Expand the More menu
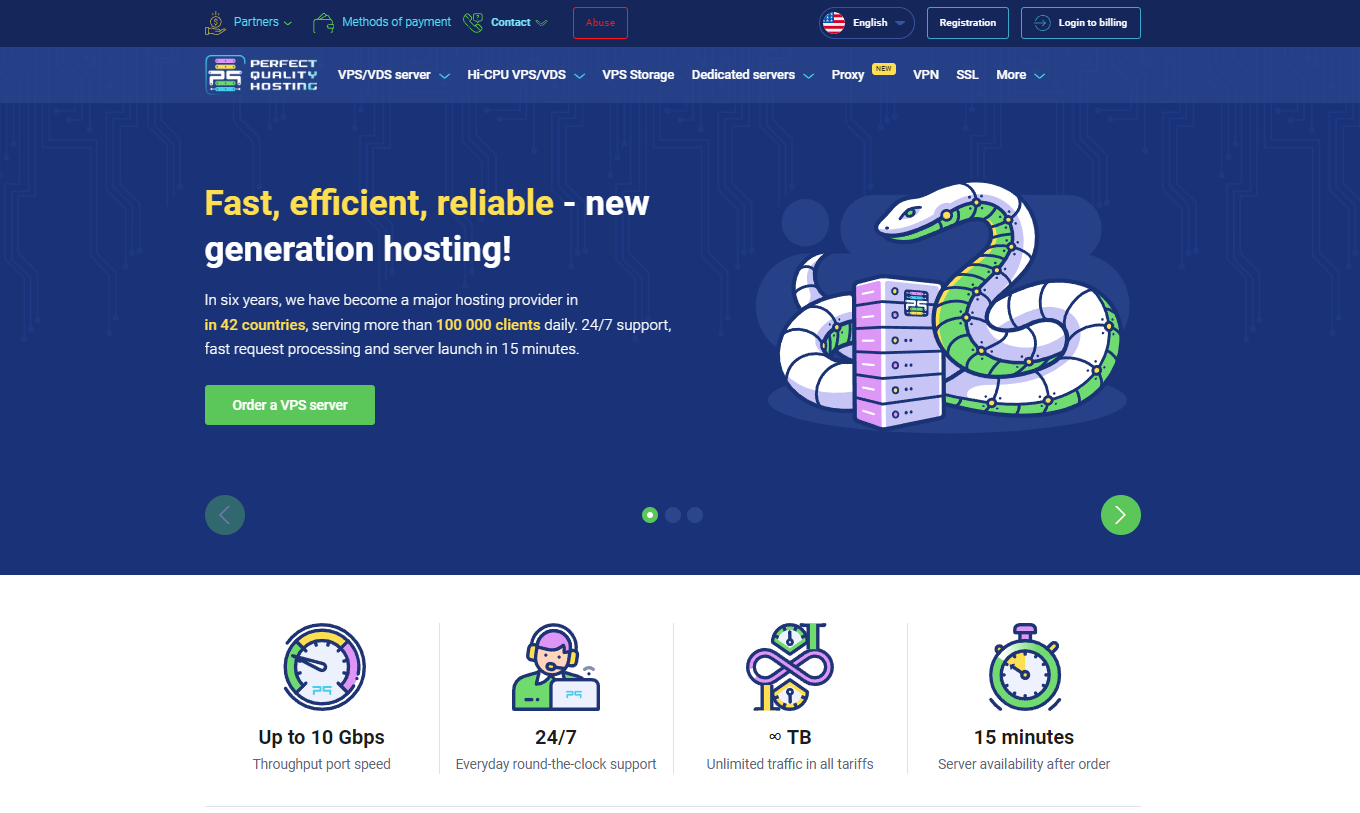The image size is (1360, 813). tap(1021, 75)
